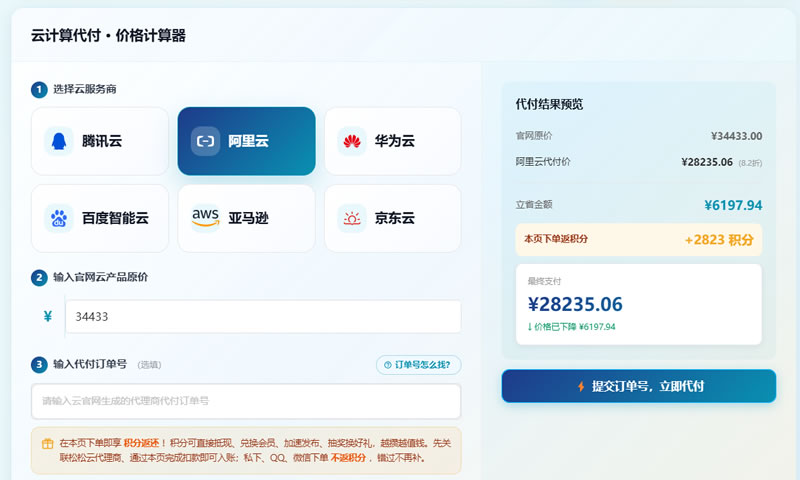Select the 腾讯云 provider card
Image resolution: width=800 pixels, height=480 pixels.
pyautogui.click(x=100, y=141)
